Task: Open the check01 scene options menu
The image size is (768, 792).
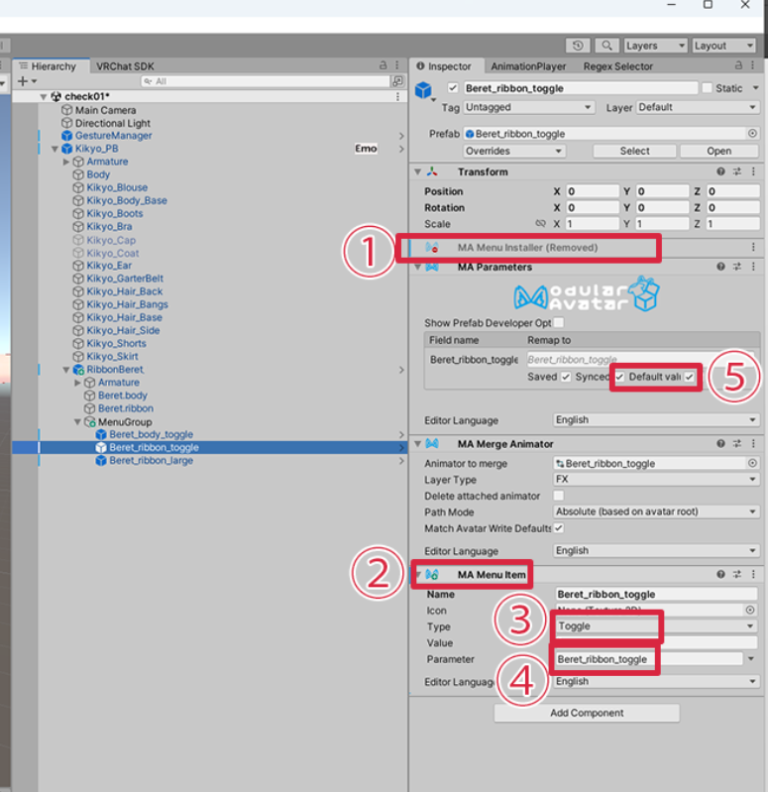Action: pyautogui.click(x=398, y=96)
